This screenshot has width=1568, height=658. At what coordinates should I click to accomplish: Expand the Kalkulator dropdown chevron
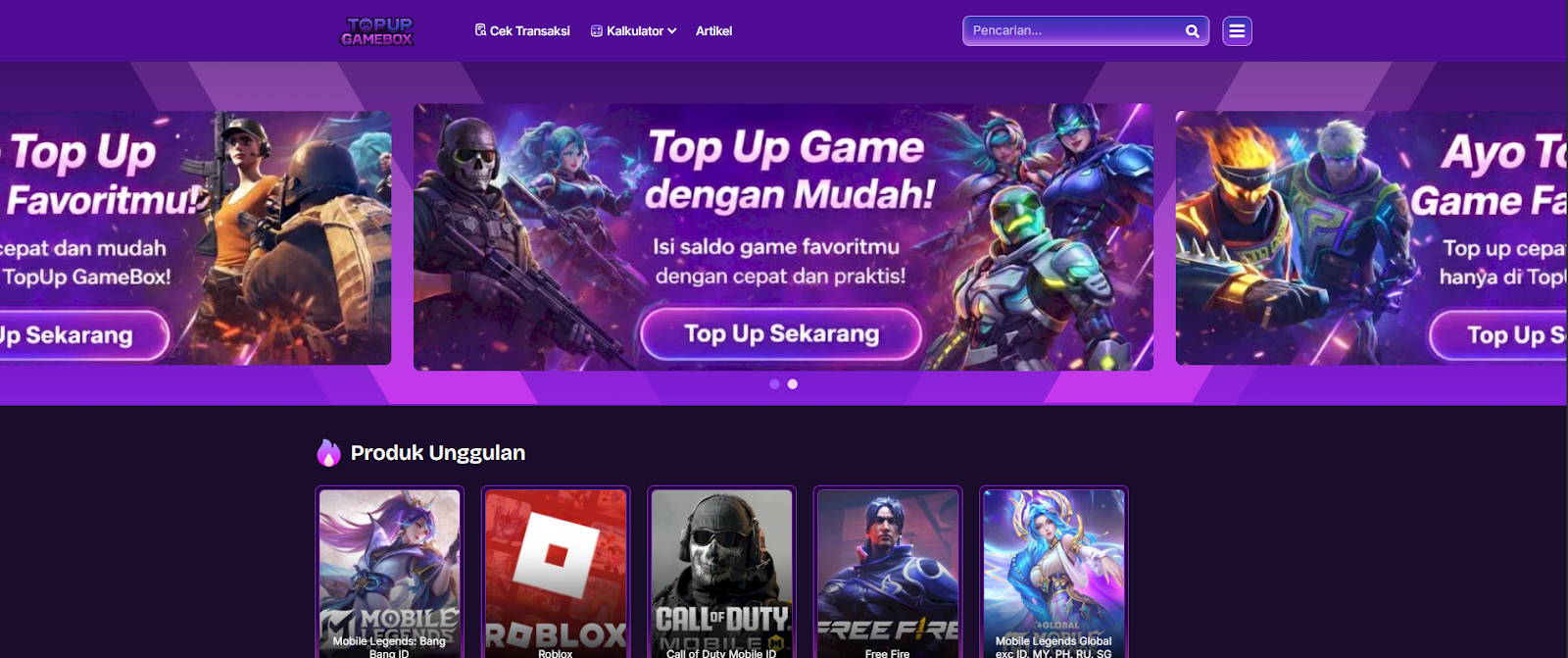point(672,31)
